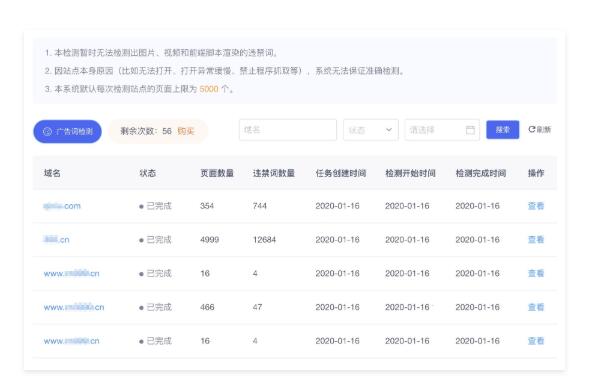Click the calendar icon in date field
This screenshot has width=594, height=385.
point(470,130)
